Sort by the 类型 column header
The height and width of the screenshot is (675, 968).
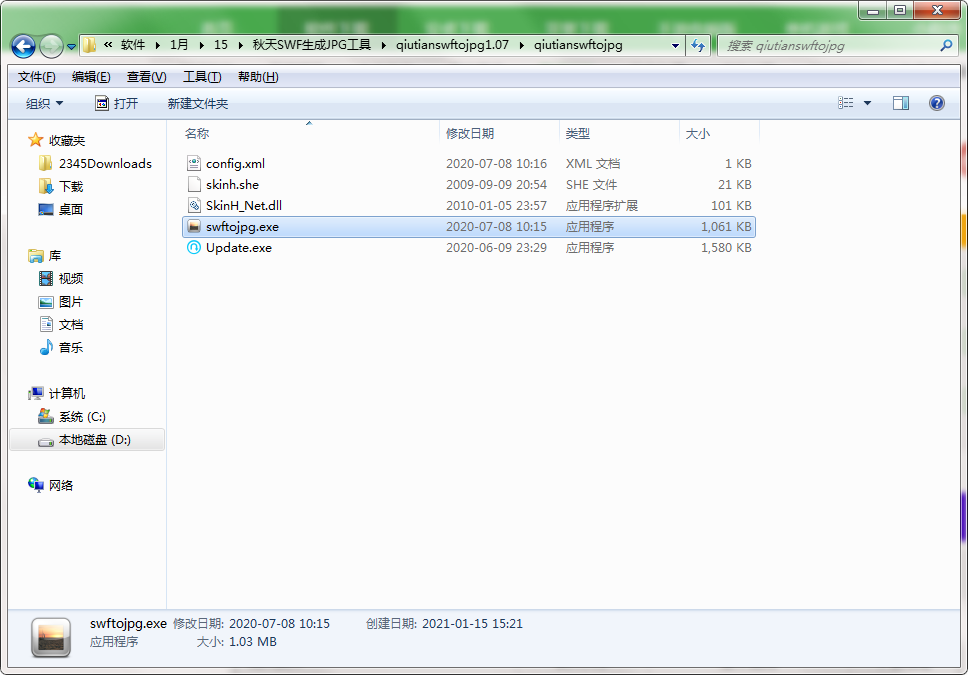click(x=619, y=133)
